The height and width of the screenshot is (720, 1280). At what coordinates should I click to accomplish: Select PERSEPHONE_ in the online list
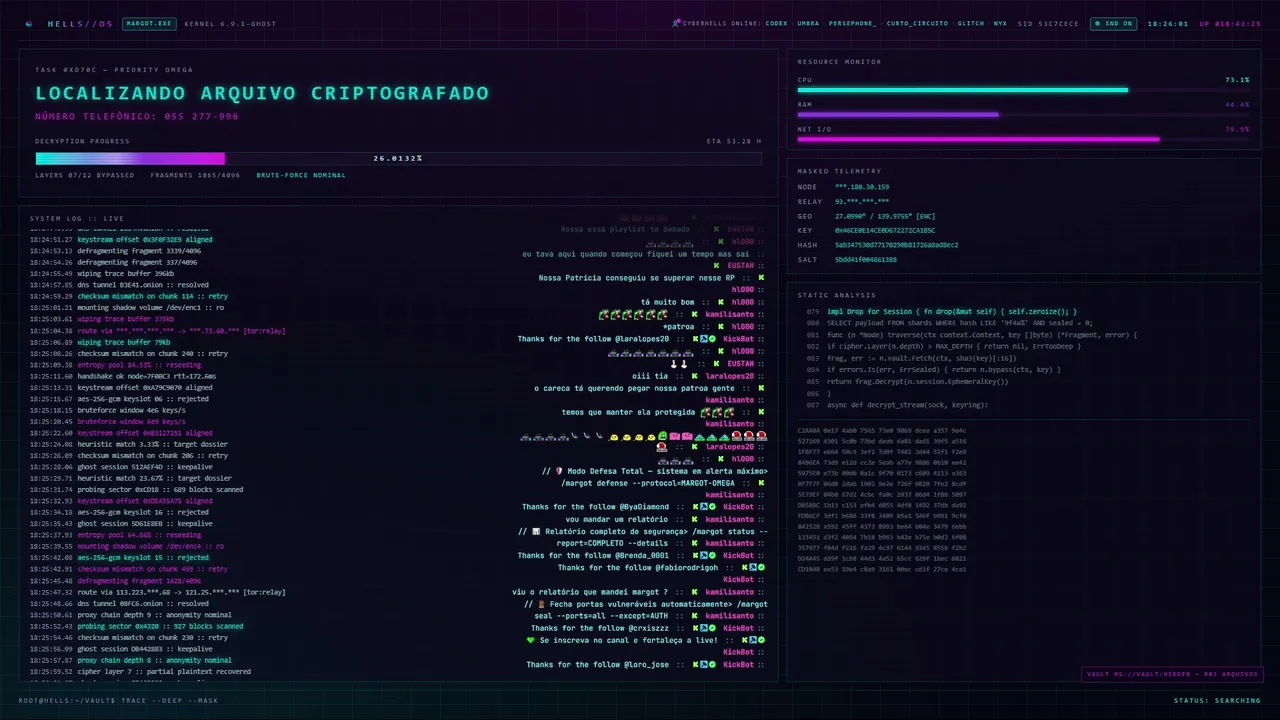[x=853, y=23]
